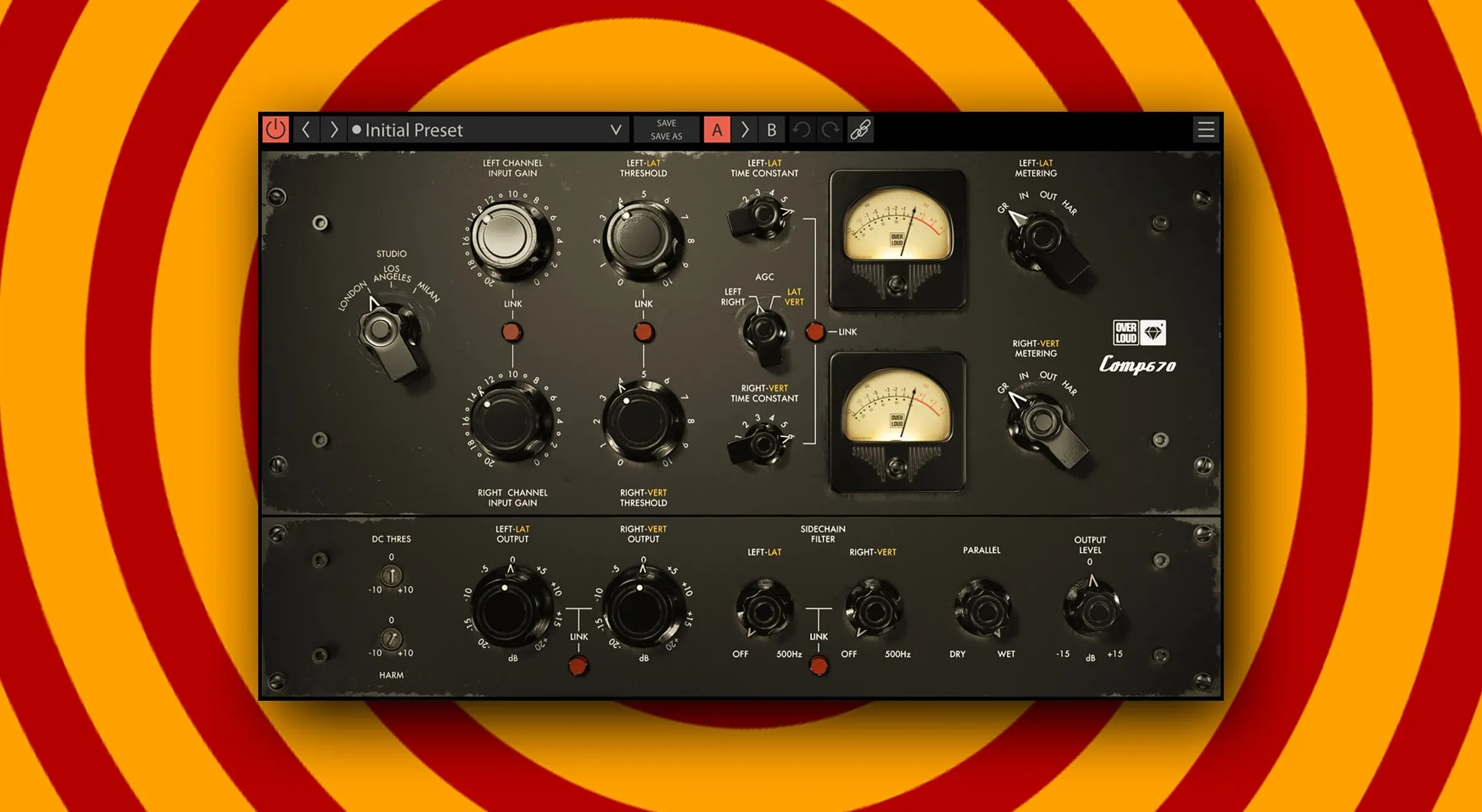1482x812 pixels.
Task: Open the preset dropdown chevron
Action: coord(615,130)
